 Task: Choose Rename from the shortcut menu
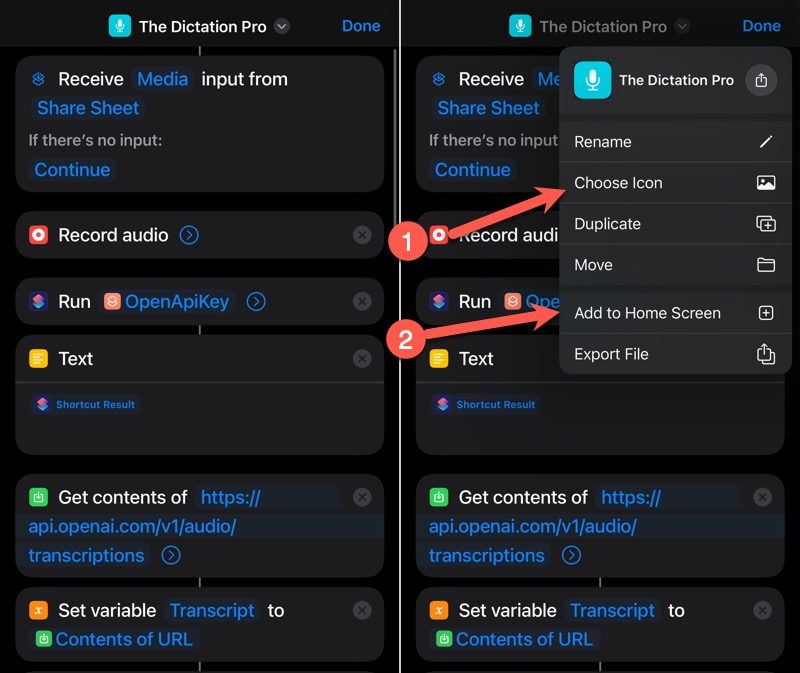tap(675, 142)
